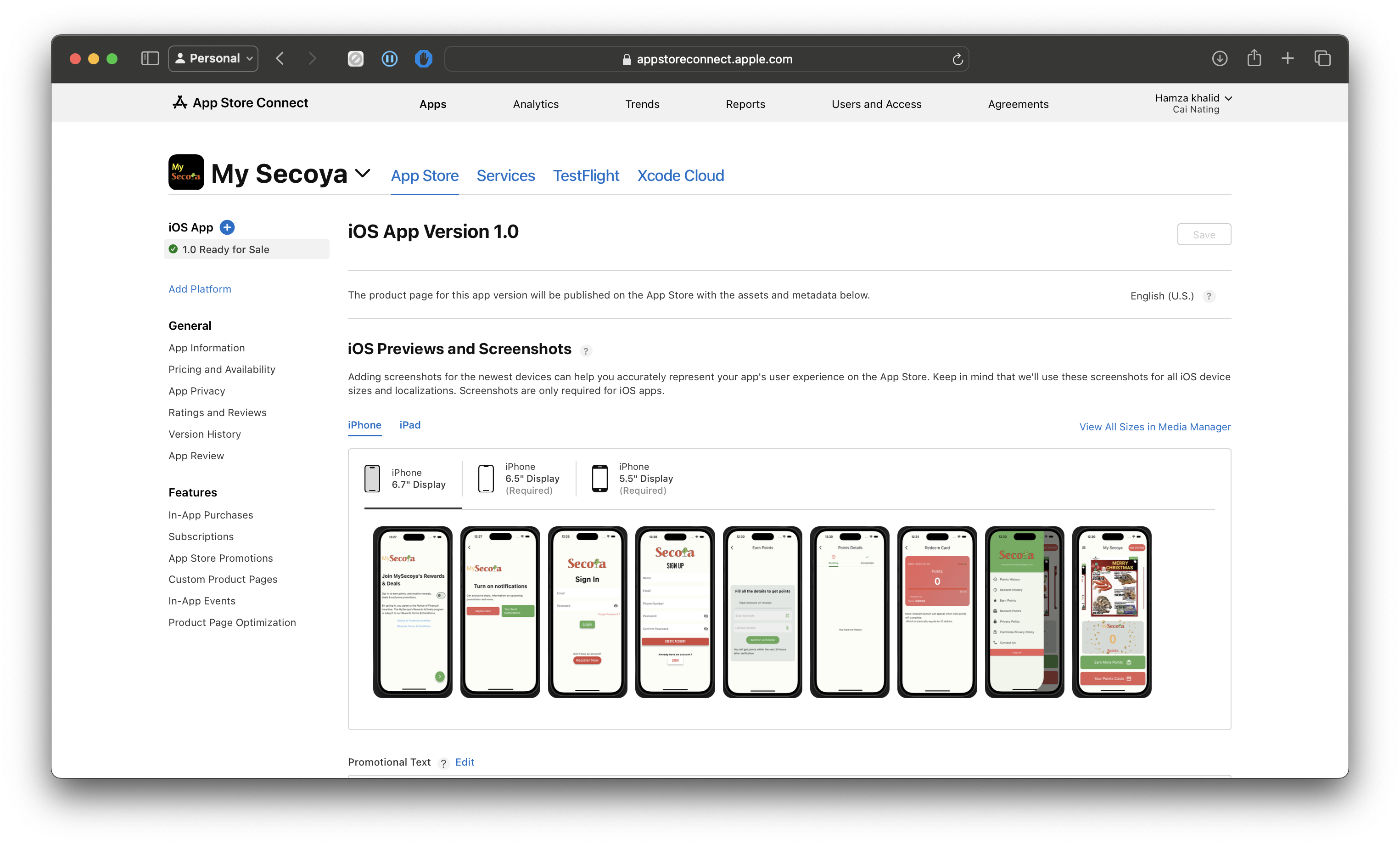Select the App Store tab
This screenshot has height=846, width=1400.
point(425,176)
